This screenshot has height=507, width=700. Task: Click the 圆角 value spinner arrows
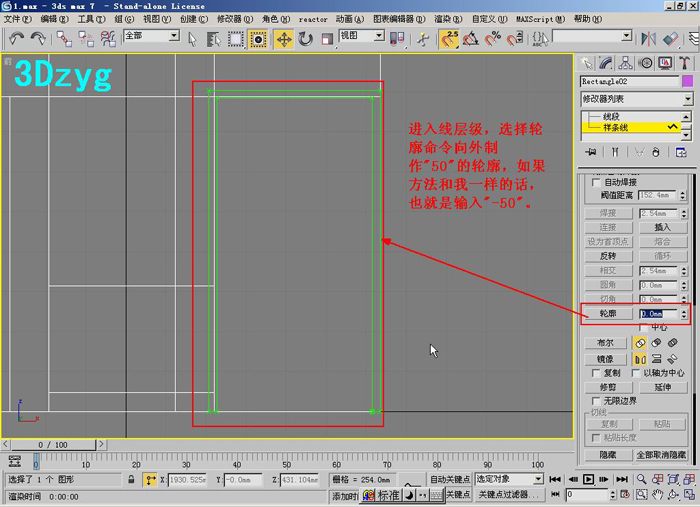[x=683, y=285]
